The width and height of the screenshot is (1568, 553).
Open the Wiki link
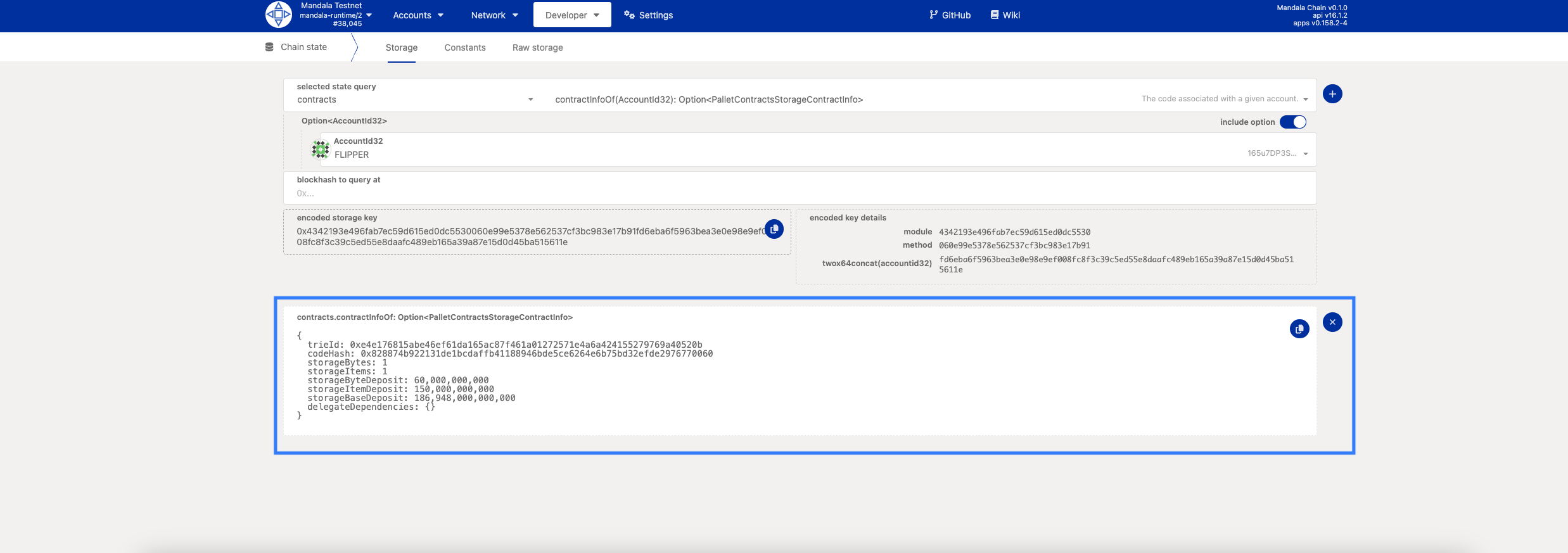coord(1005,15)
